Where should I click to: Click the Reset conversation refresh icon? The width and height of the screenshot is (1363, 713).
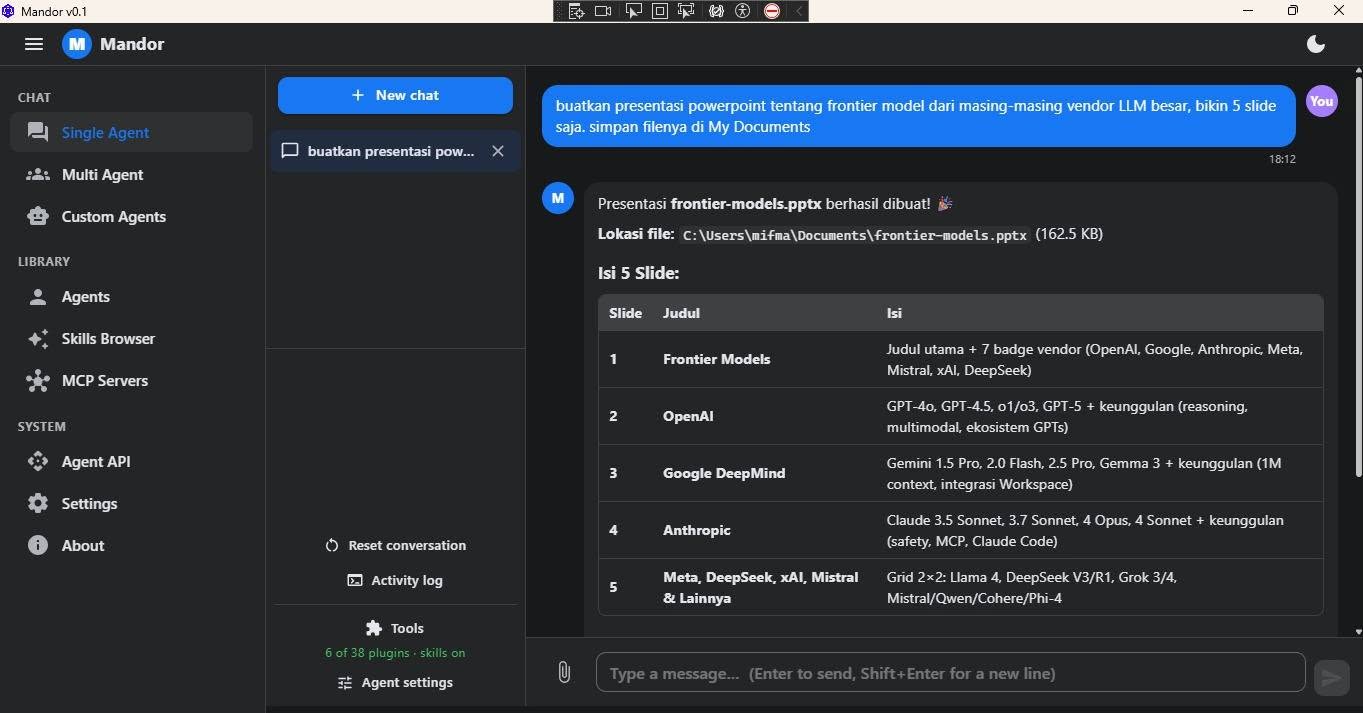click(x=332, y=545)
